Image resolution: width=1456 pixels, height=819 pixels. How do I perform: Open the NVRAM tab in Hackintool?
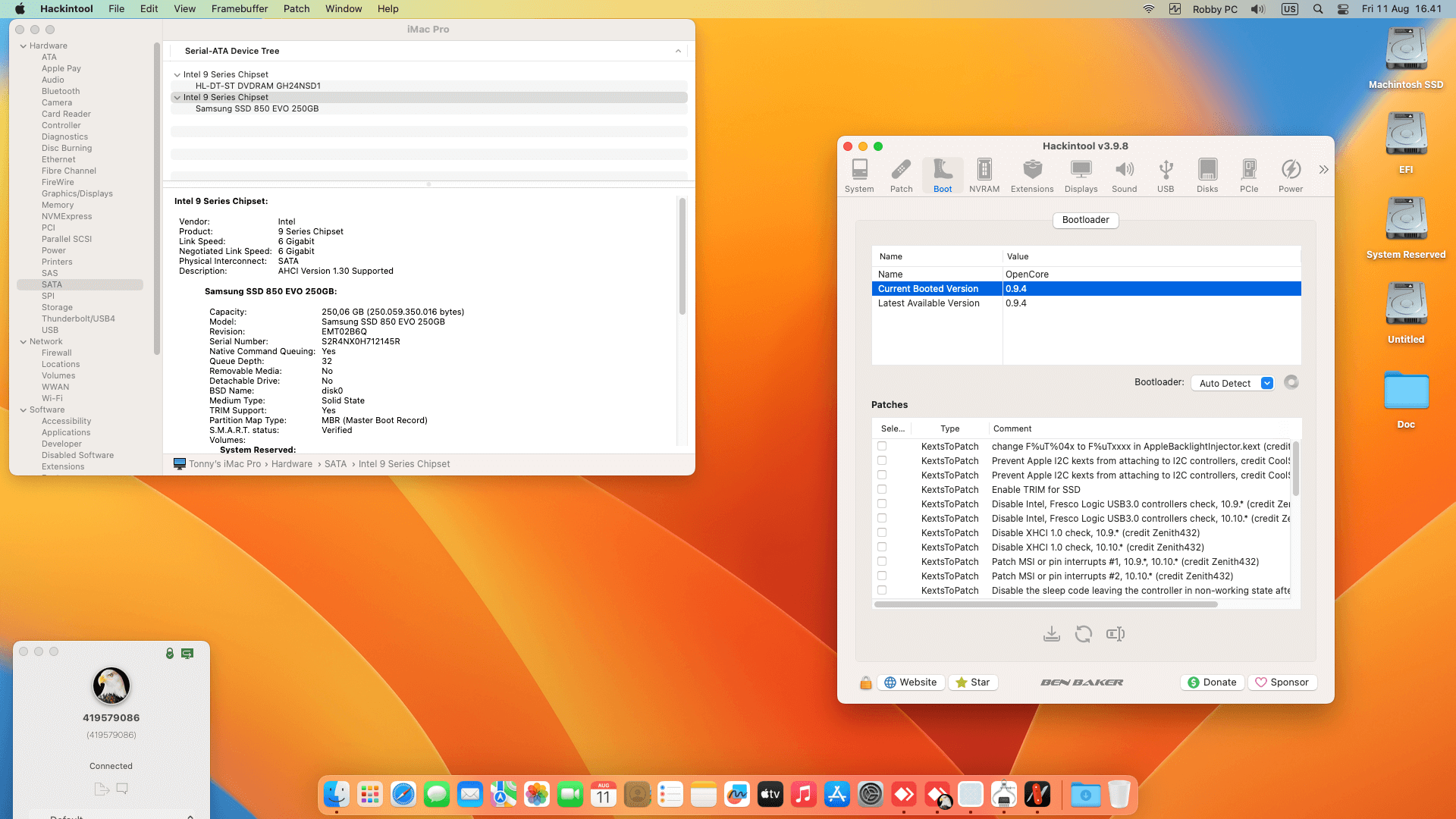[984, 175]
